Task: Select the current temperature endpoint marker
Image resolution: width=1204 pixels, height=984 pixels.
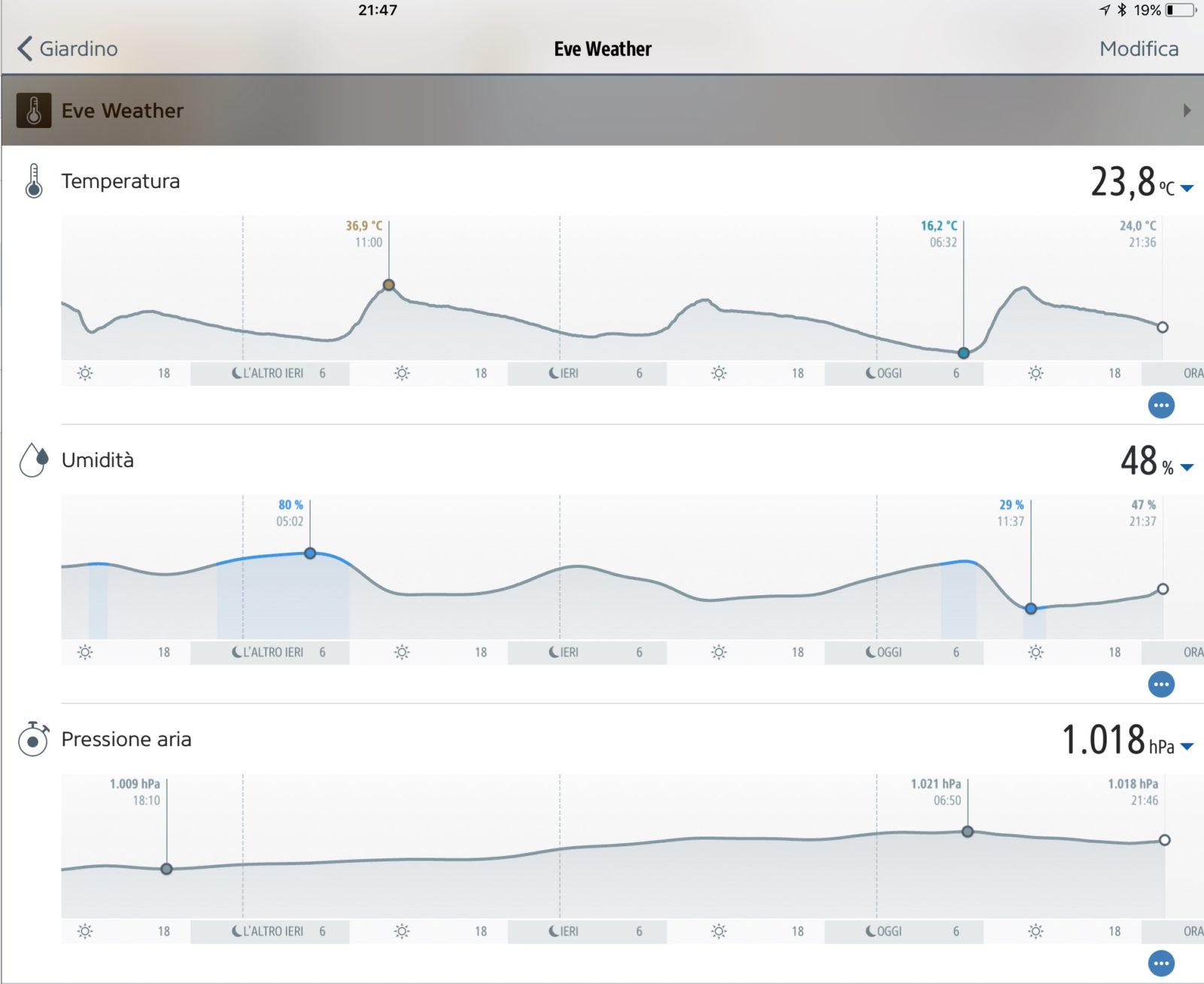Action: click(1163, 327)
